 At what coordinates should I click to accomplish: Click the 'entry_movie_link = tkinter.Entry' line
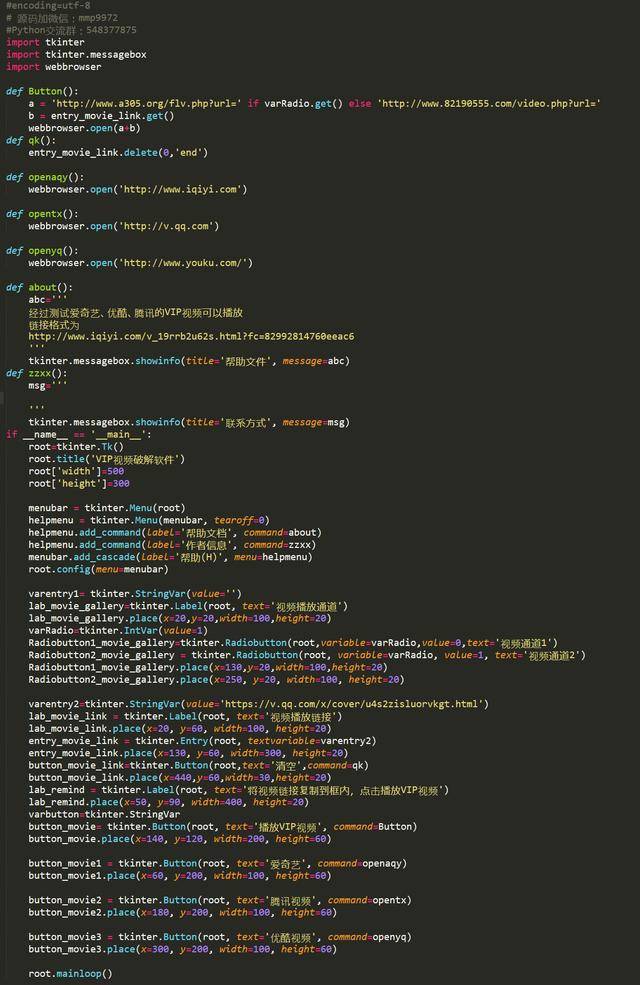coord(202,741)
